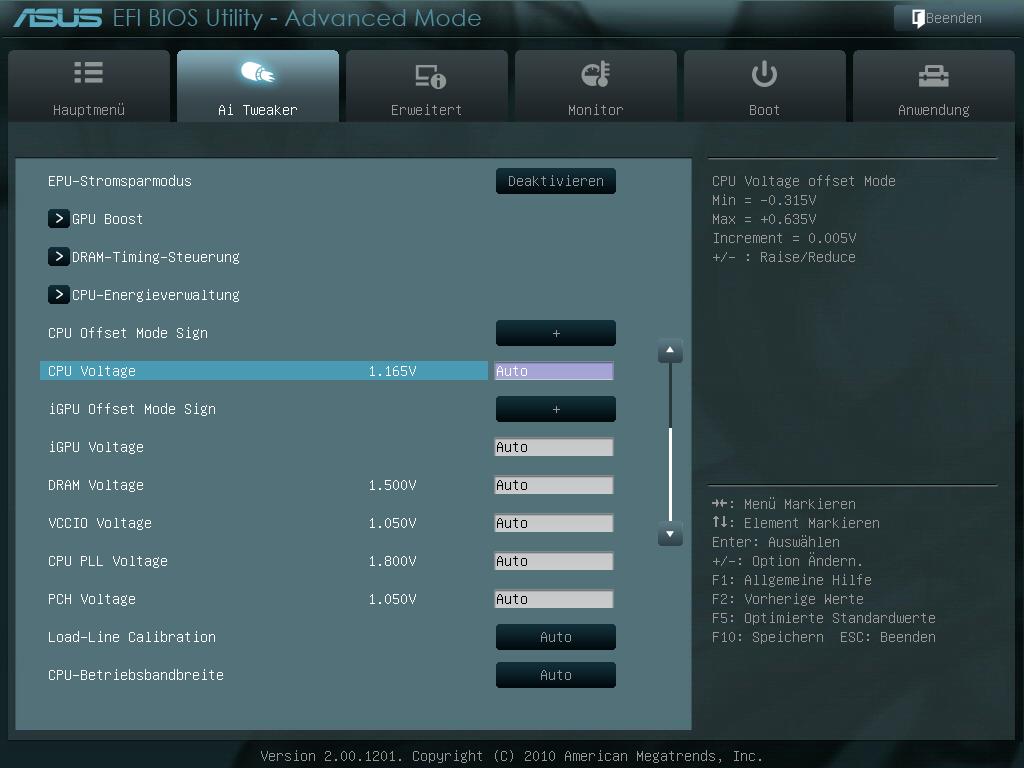Viewport: 1024px width, 768px height.
Task: Select the CPU-Energieverwaltung entry
Action: (155, 295)
